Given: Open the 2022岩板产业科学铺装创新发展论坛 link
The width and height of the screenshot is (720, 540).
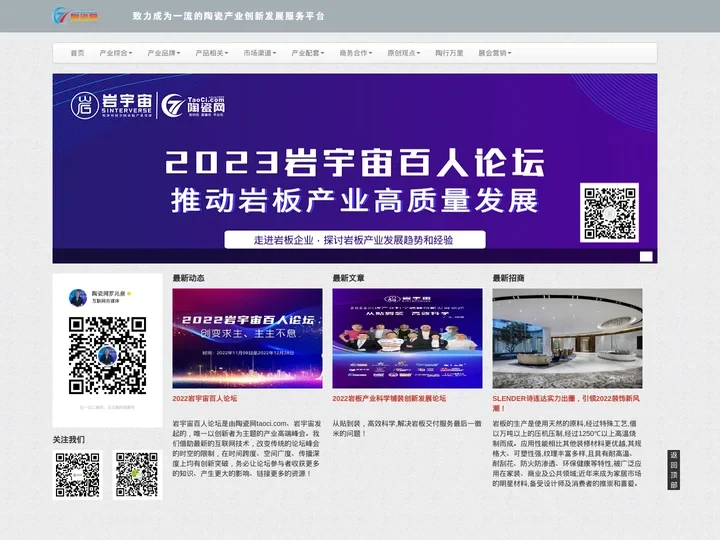Looking at the screenshot, I should (x=389, y=399).
